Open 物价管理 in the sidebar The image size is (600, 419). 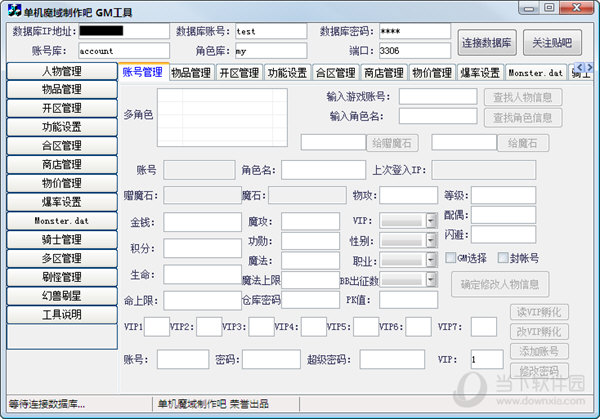click(62, 183)
